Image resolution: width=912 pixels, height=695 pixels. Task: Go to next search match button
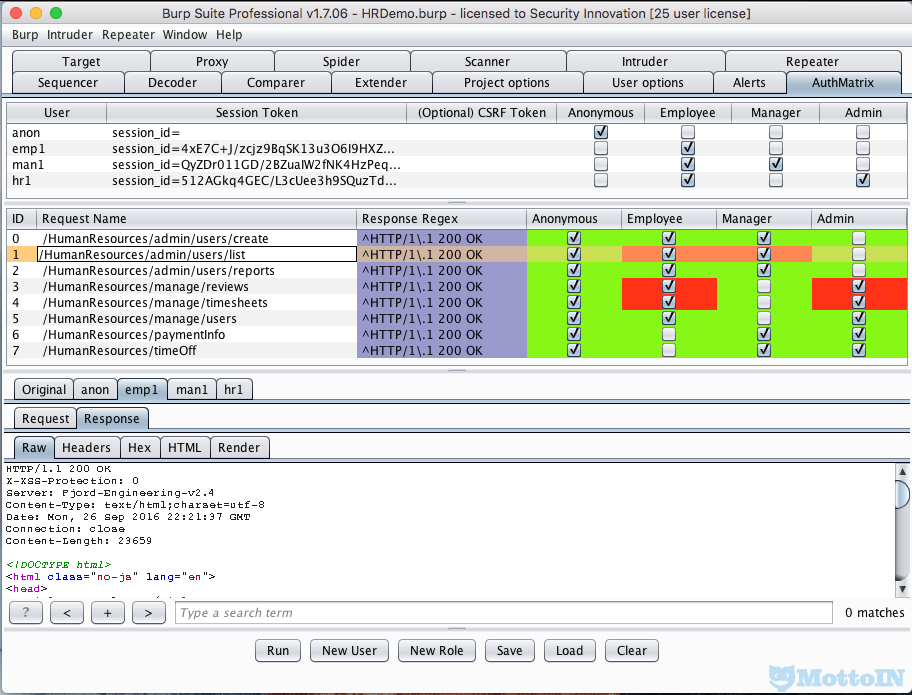tap(148, 613)
